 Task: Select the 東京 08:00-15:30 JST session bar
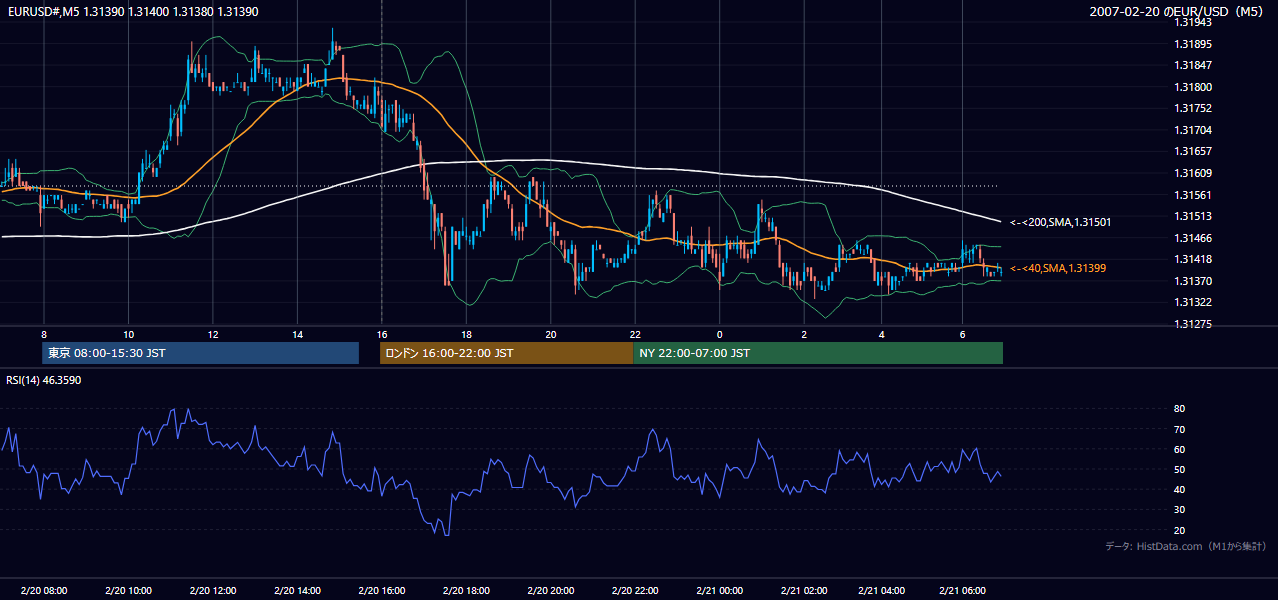[x=201, y=353]
